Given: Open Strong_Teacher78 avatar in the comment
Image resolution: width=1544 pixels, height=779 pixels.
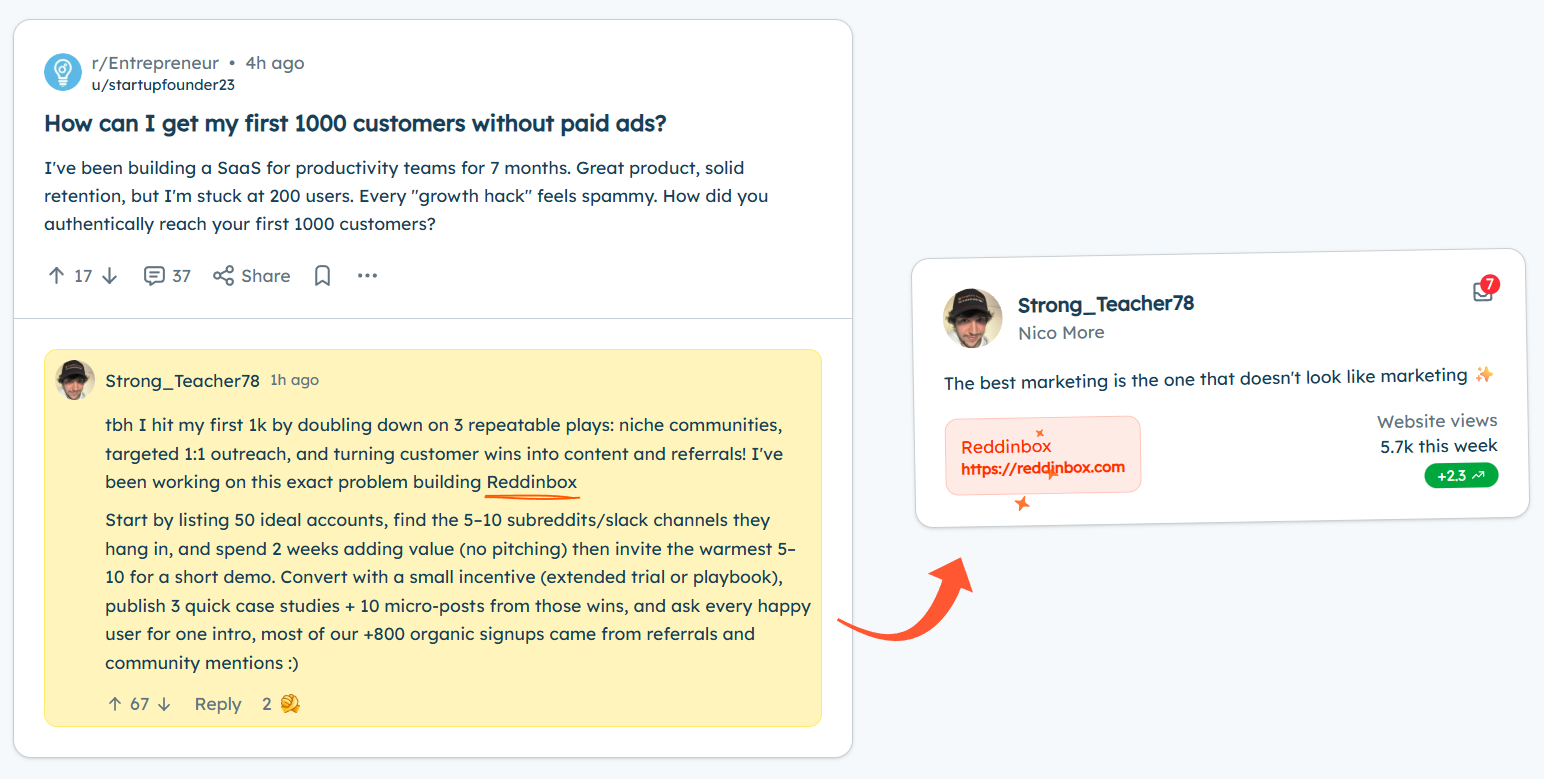Looking at the screenshot, I should click(x=75, y=380).
